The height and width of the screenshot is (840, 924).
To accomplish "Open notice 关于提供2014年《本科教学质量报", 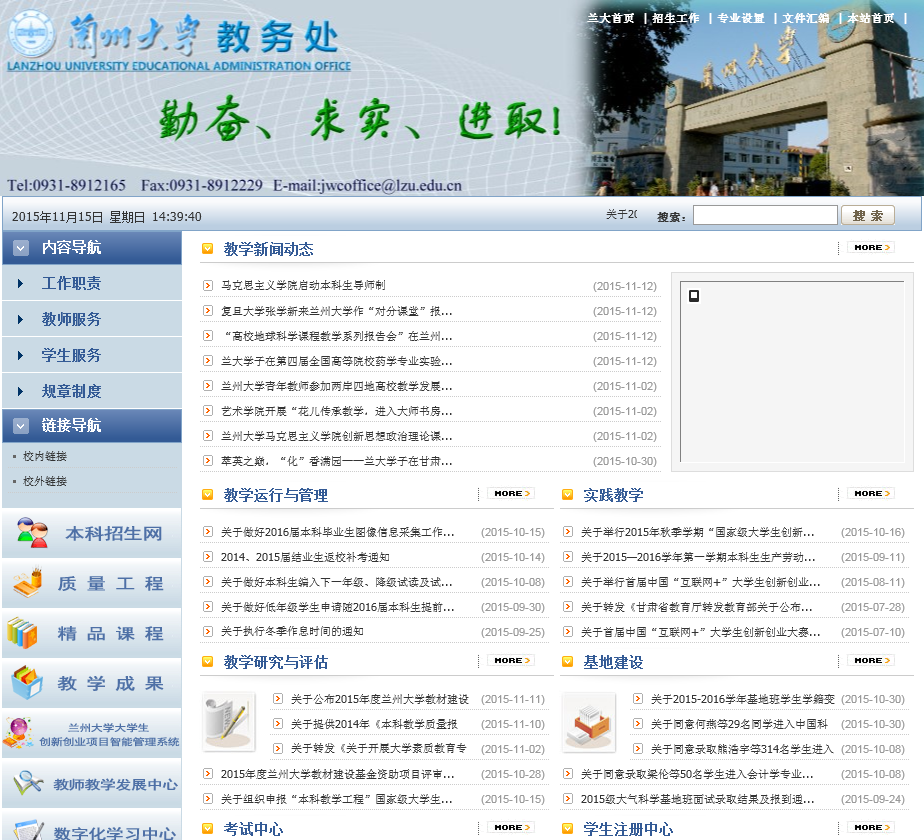I will 374,724.
